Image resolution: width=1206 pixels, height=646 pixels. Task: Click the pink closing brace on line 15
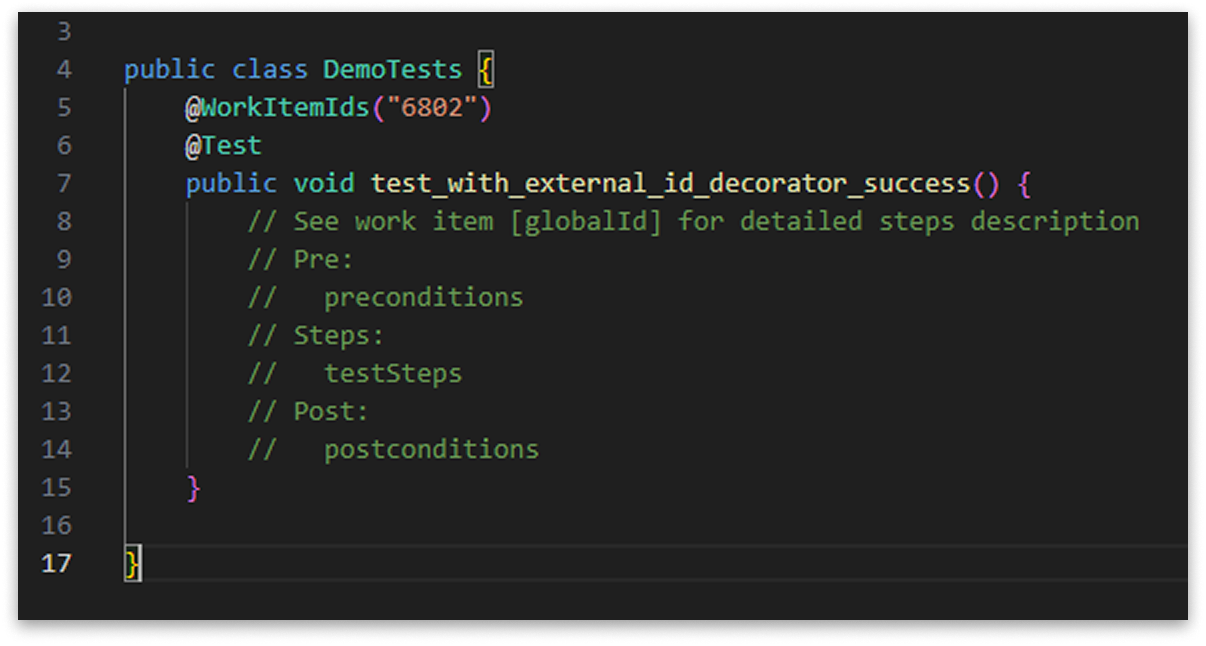coord(193,487)
